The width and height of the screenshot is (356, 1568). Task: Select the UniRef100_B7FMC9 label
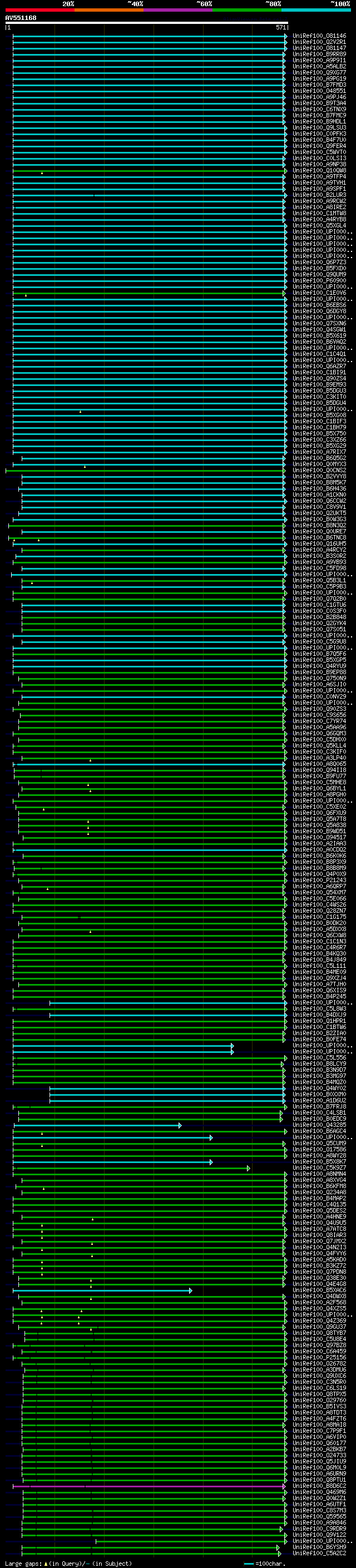(319, 115)
